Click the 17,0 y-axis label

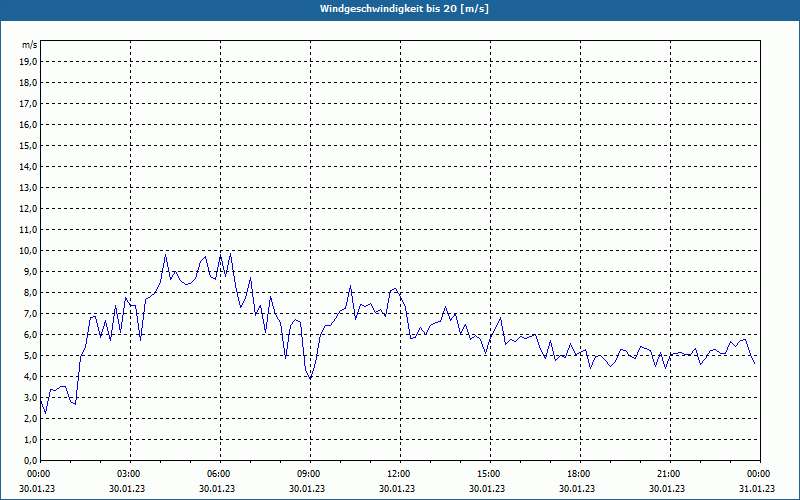(x=28, y=104)
